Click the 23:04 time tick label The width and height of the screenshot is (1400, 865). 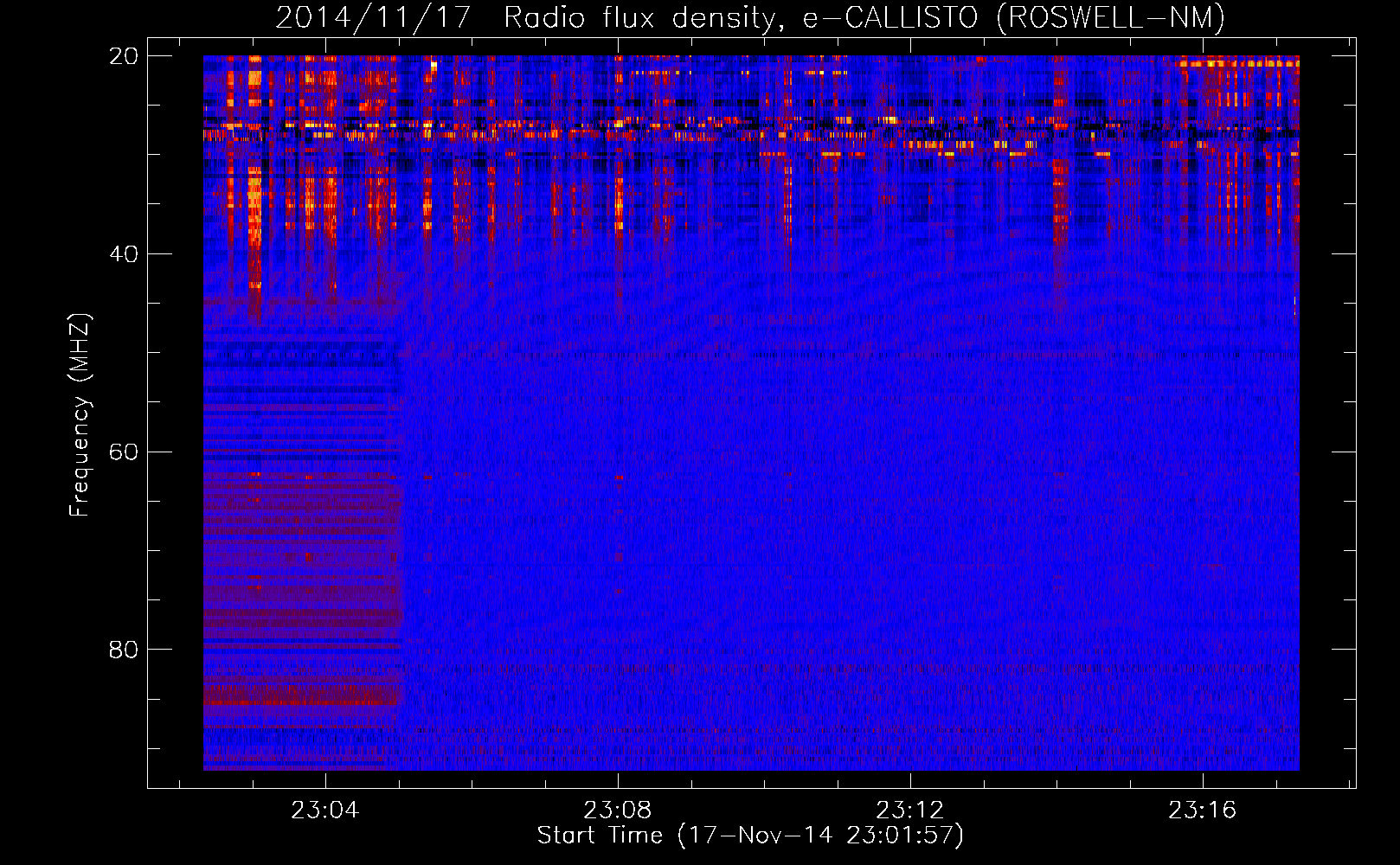325,811
